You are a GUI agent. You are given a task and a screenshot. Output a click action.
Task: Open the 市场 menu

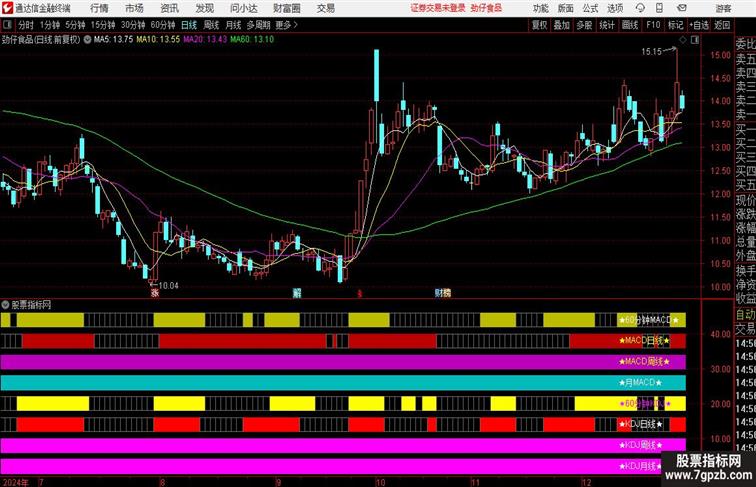[x=135, y=8]
